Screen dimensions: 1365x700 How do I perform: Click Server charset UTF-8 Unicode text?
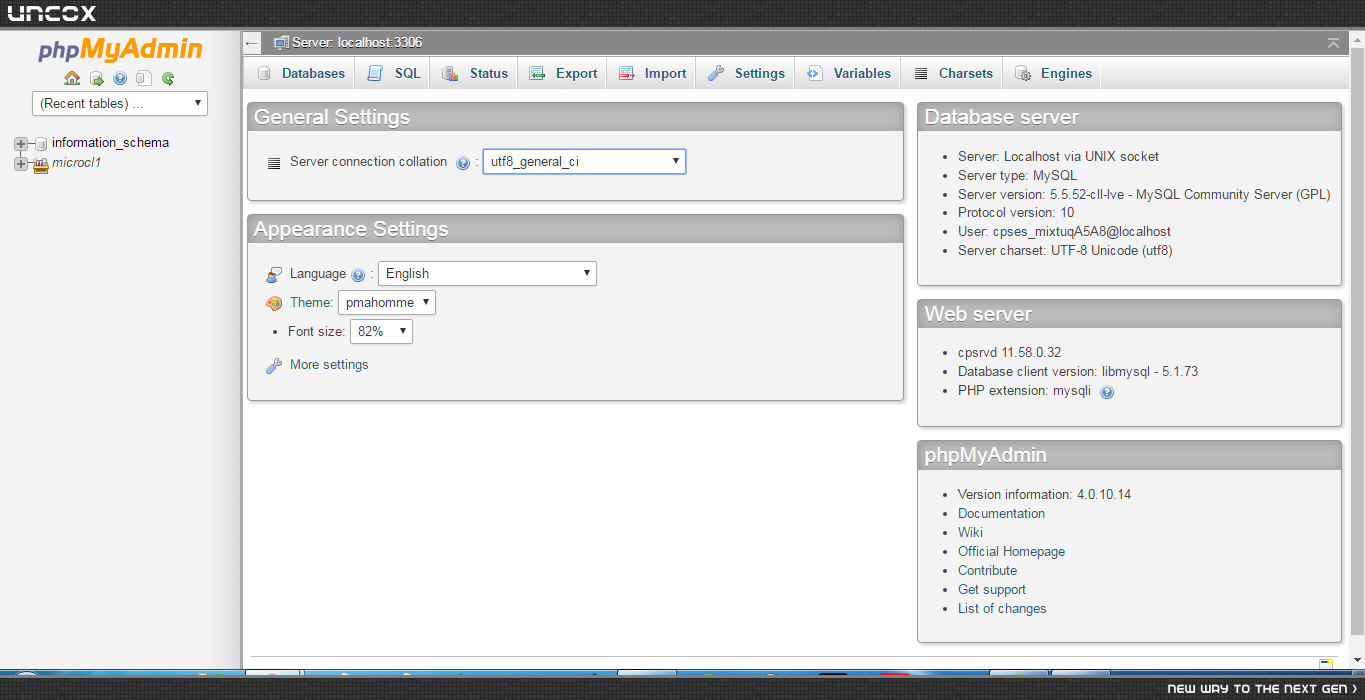(1065, 250)
